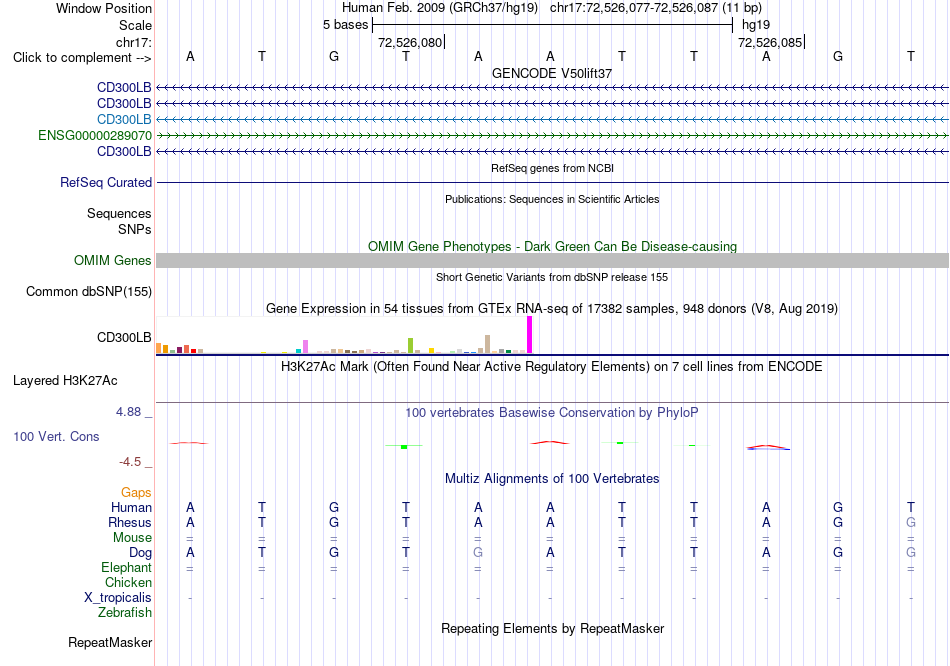Click the Human species label
This screenshot has height=666, width=950.
point(131,507)
